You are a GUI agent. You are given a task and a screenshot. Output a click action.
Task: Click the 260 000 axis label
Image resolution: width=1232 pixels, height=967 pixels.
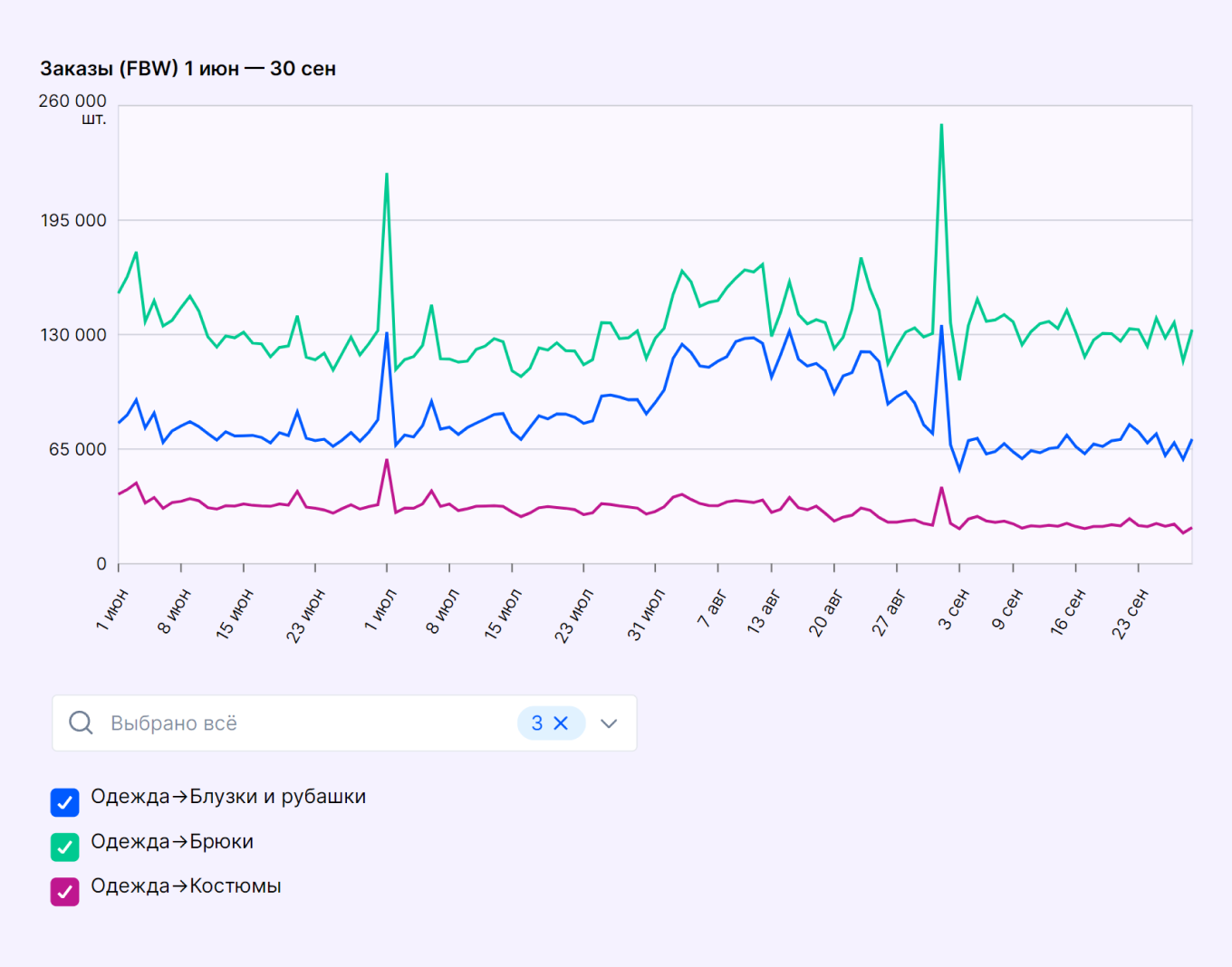point(72,101)
